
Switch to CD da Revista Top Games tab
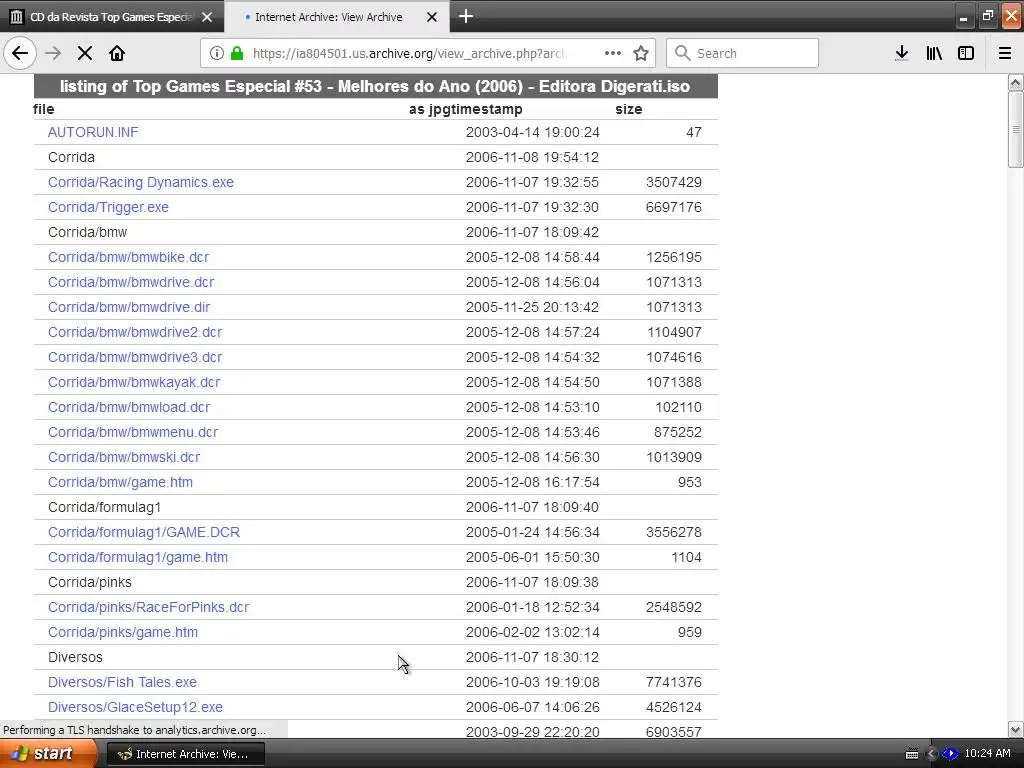click(x=112, y=17)
